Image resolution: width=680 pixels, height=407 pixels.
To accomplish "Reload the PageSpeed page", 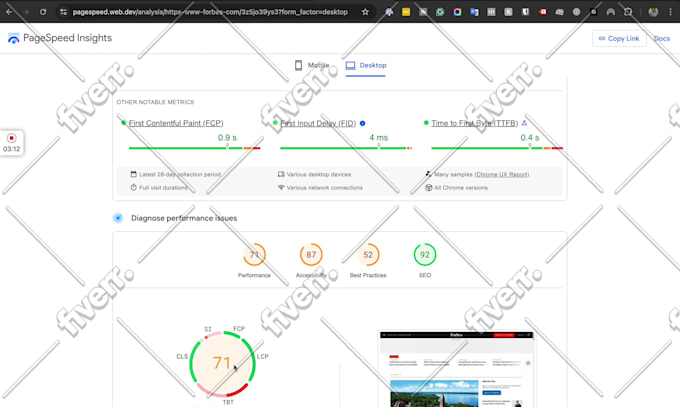I will [43, 12].
